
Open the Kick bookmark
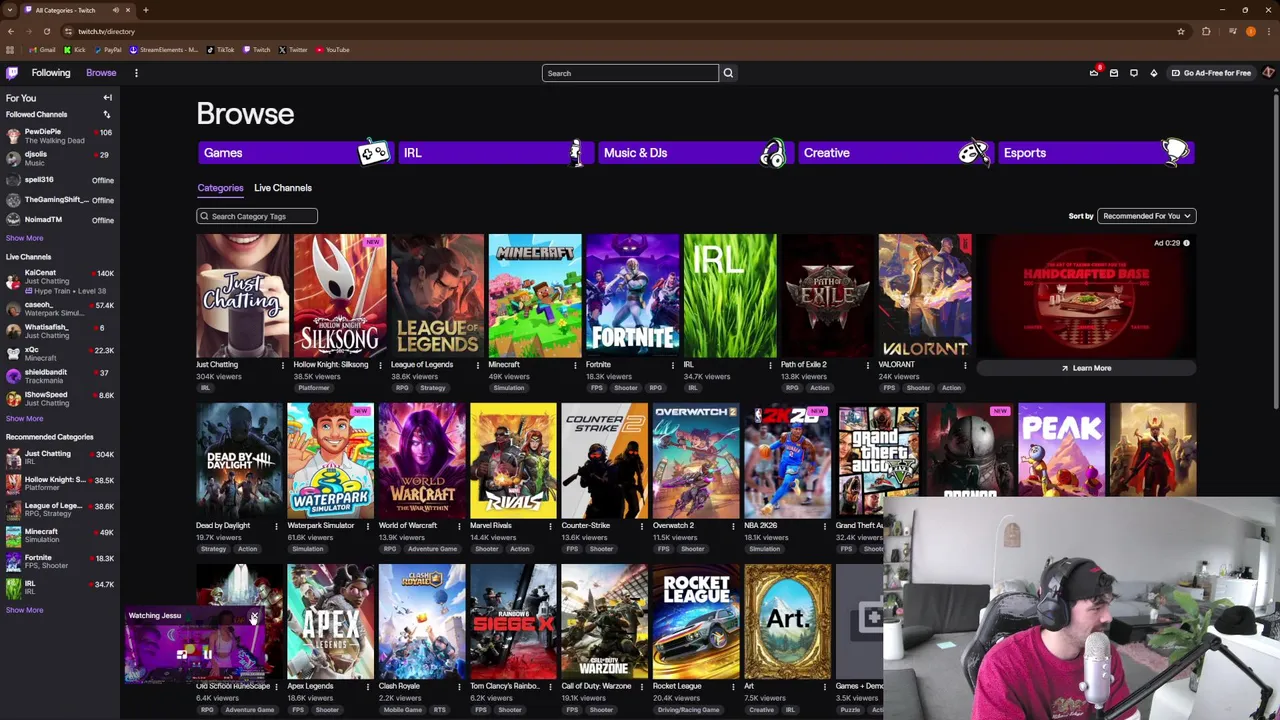(x=75, y=49)
